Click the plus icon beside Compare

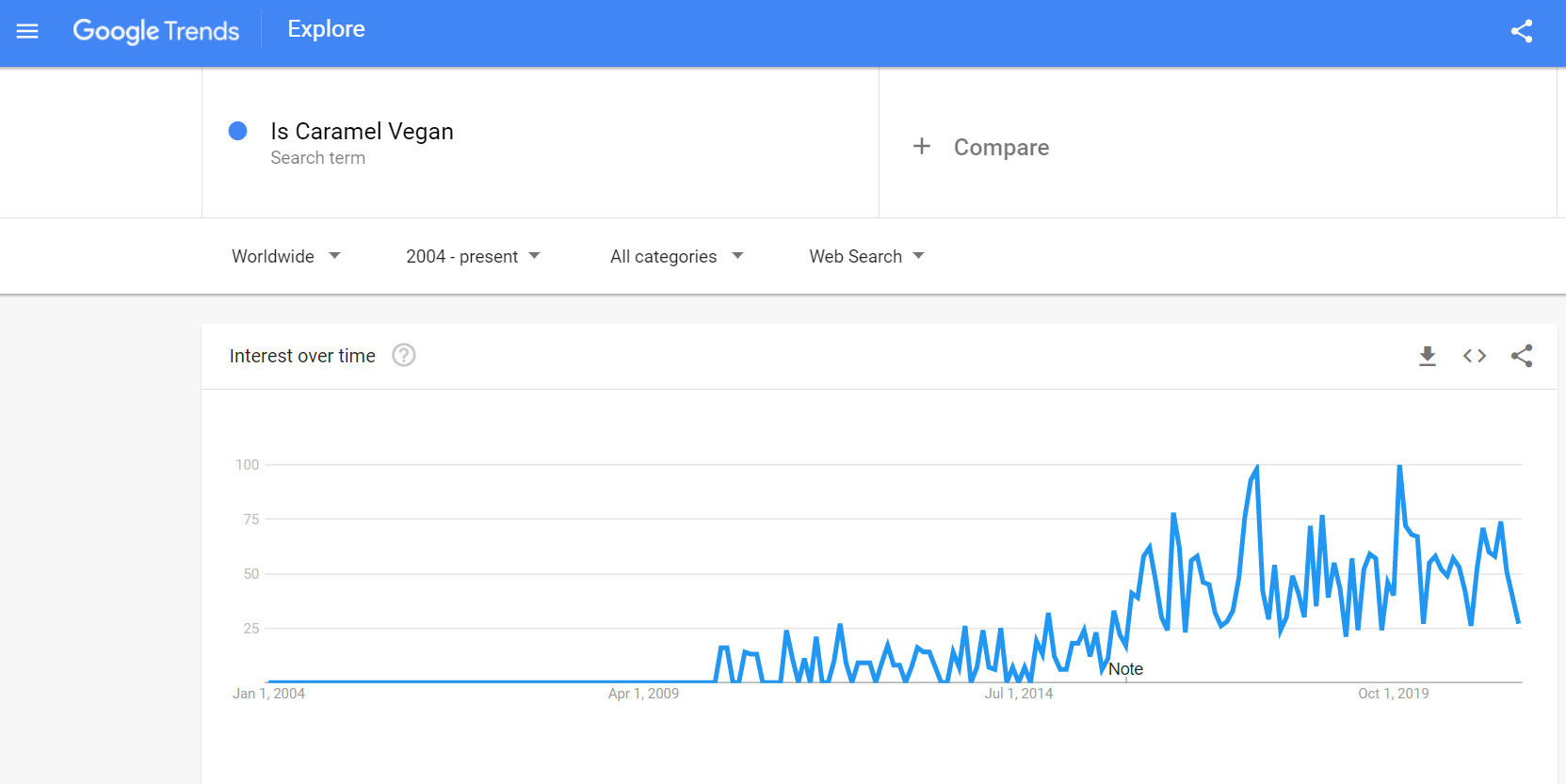922,146
